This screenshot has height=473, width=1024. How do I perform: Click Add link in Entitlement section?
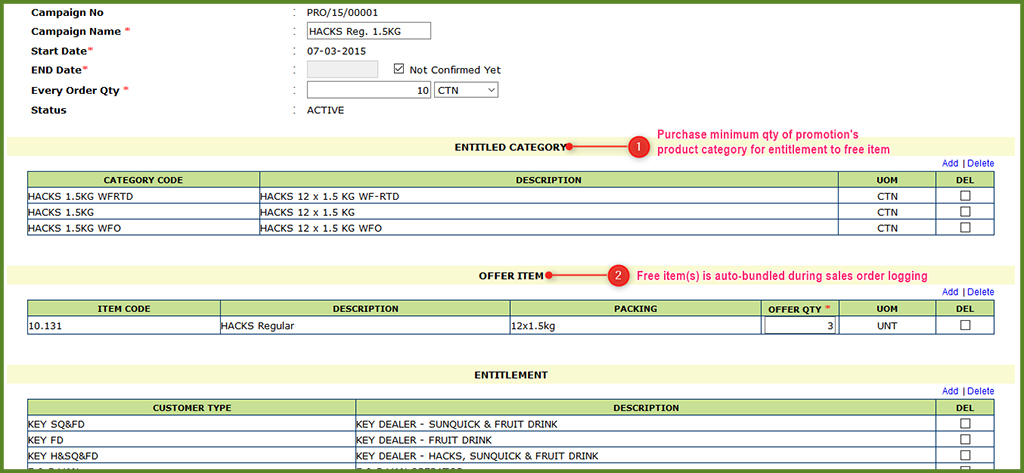click(950, 391)
